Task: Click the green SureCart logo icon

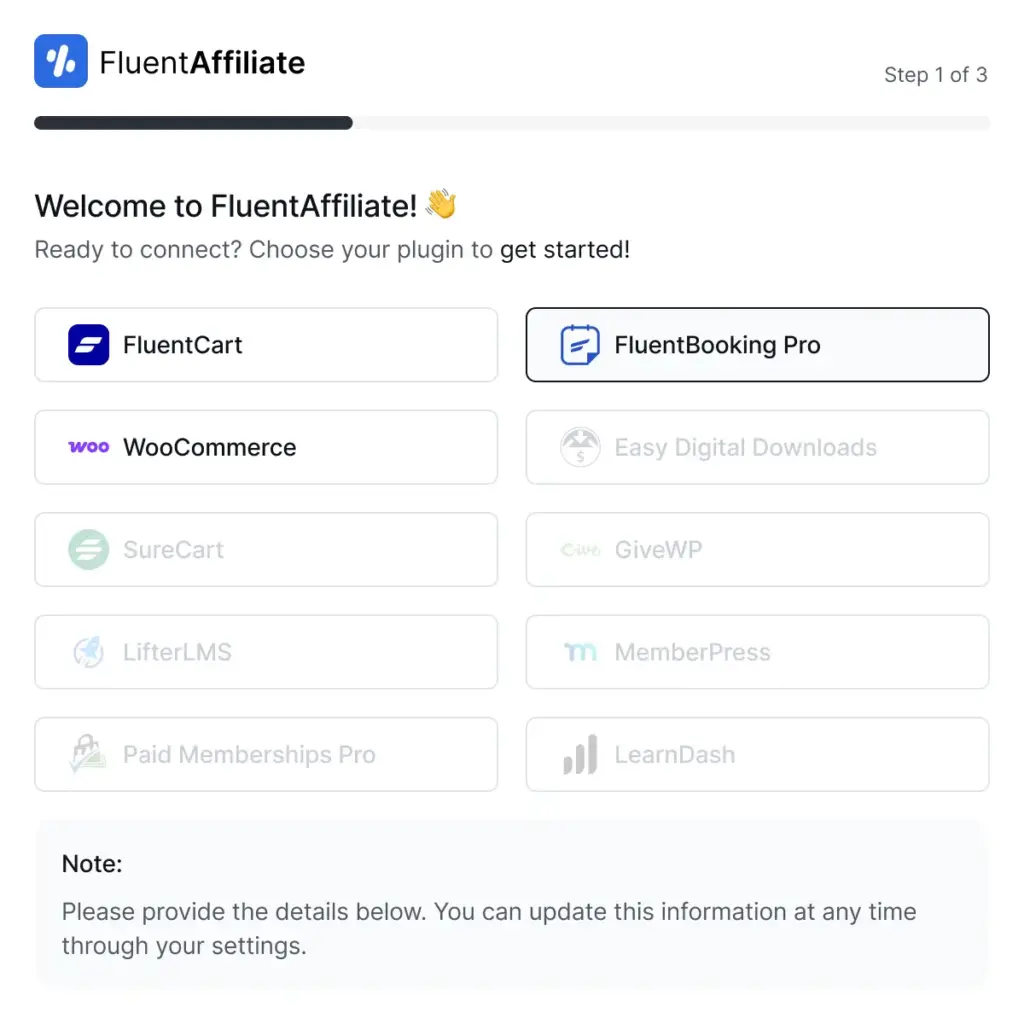Action: tap(88, 549)
